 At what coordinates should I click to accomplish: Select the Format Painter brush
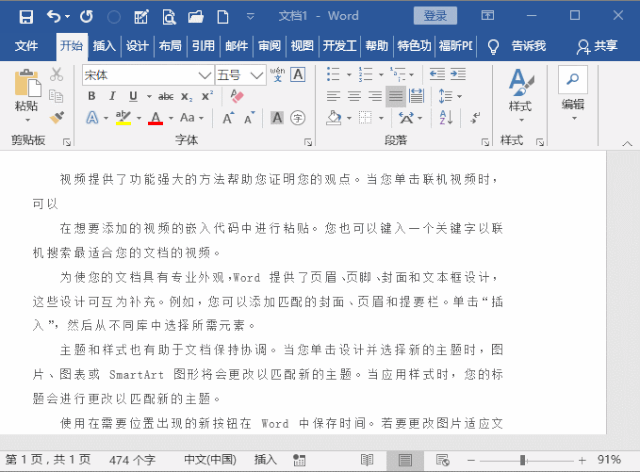point(57,118)
